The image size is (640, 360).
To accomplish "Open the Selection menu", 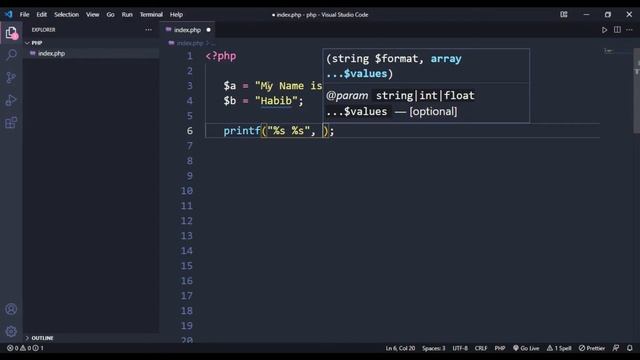I will click(x=67, y=14).
